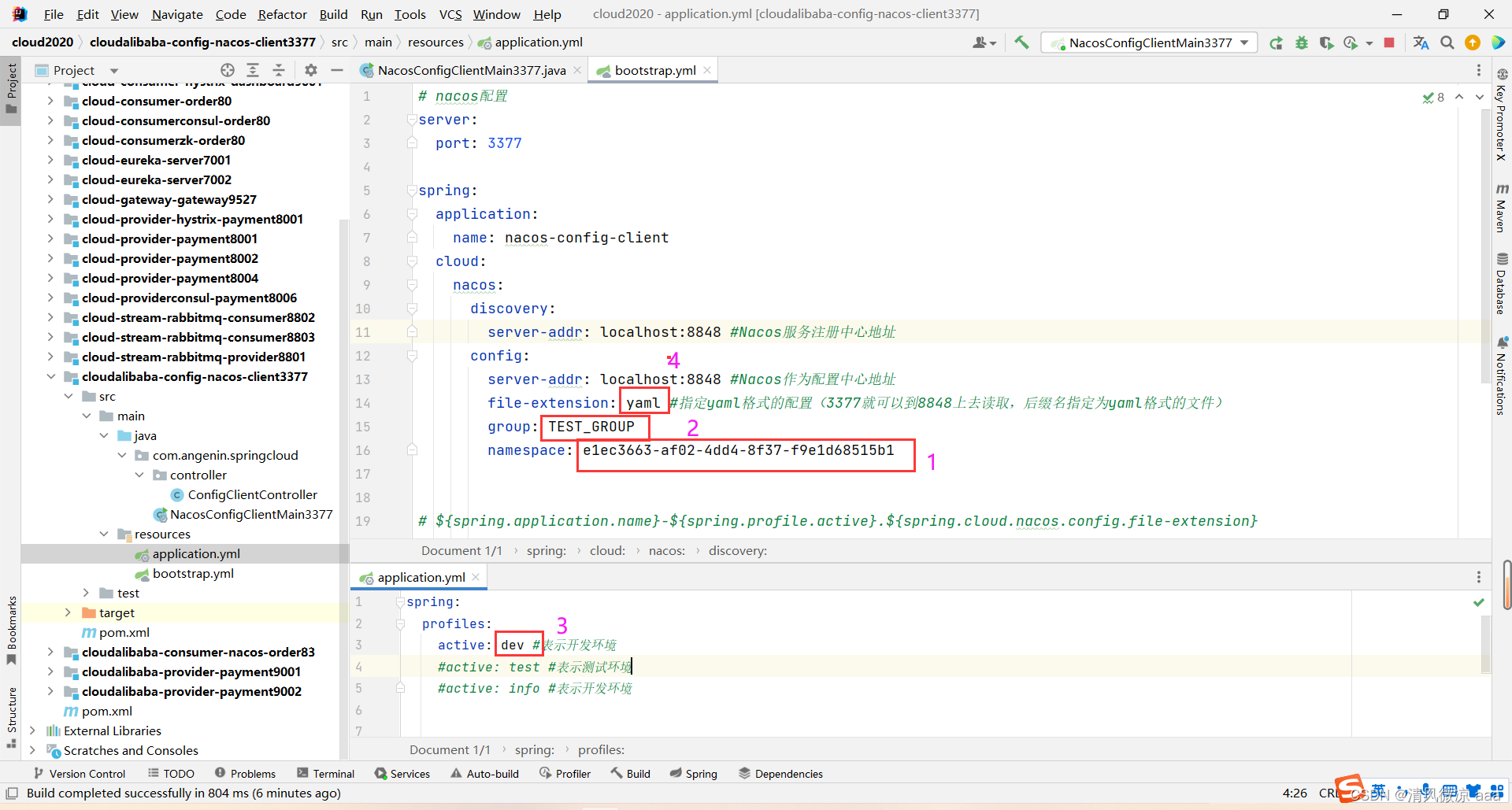
Task: Open run configuration dropdown NacosConfigClientMain3377
Action: click(x=1149, y=43)
